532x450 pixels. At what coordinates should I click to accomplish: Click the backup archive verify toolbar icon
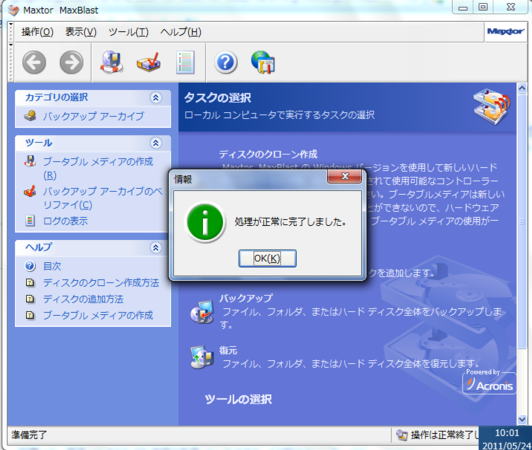149,62
